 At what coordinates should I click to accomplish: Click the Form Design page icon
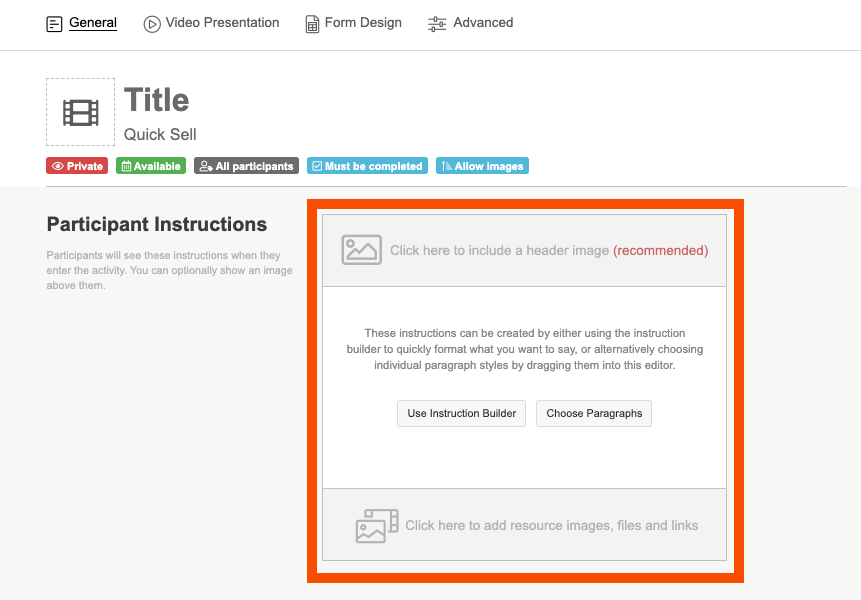coord(313,24)
